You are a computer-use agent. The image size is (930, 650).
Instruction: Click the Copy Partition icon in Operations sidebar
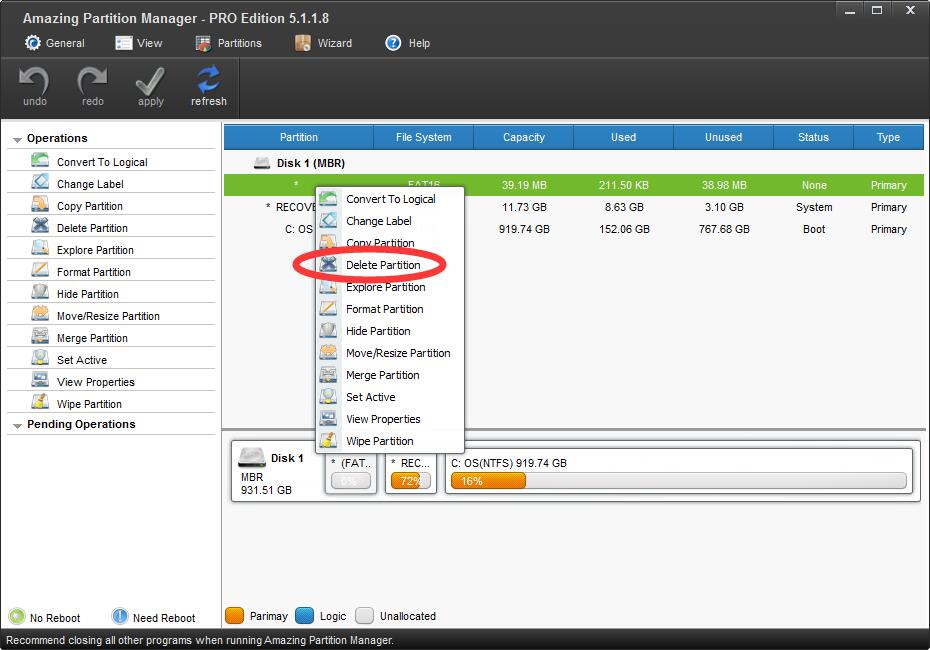pos(40,204)
